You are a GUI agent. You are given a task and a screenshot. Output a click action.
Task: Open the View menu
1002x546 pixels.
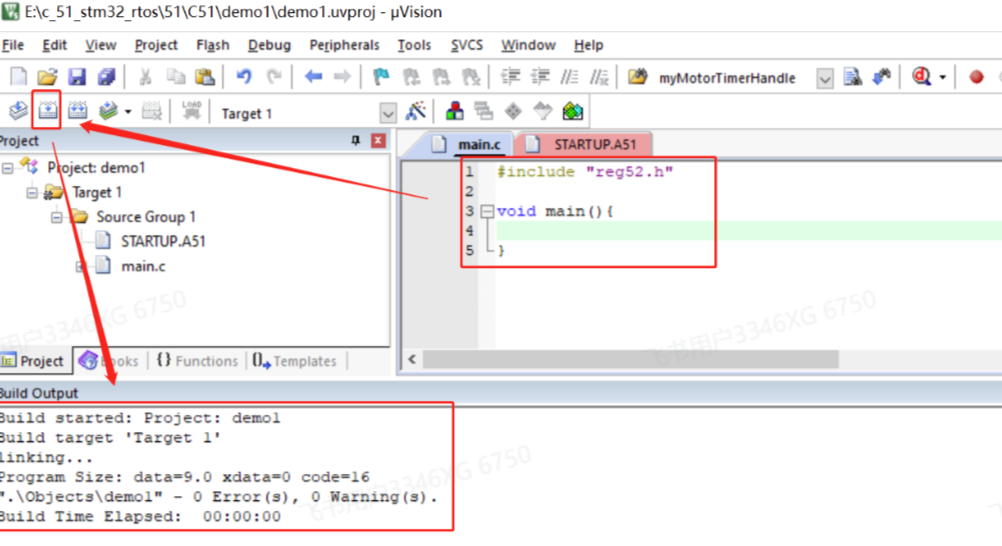click(x=100, y=45)
